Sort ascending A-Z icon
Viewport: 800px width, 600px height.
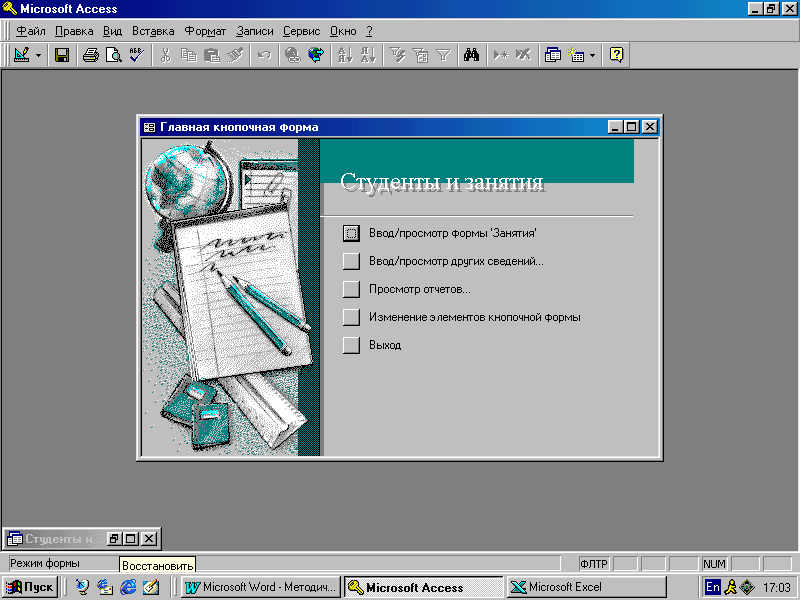345,55
